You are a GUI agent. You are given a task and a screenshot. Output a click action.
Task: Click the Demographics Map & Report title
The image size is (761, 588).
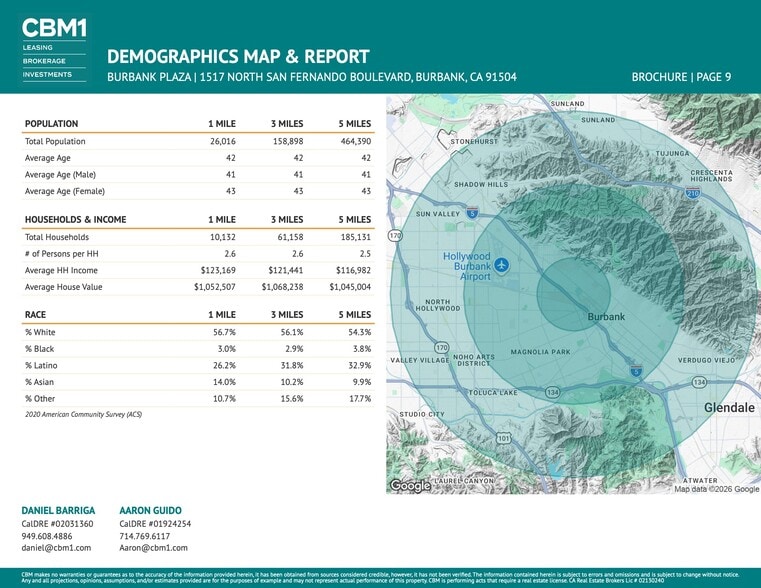[x=238, y=56]
